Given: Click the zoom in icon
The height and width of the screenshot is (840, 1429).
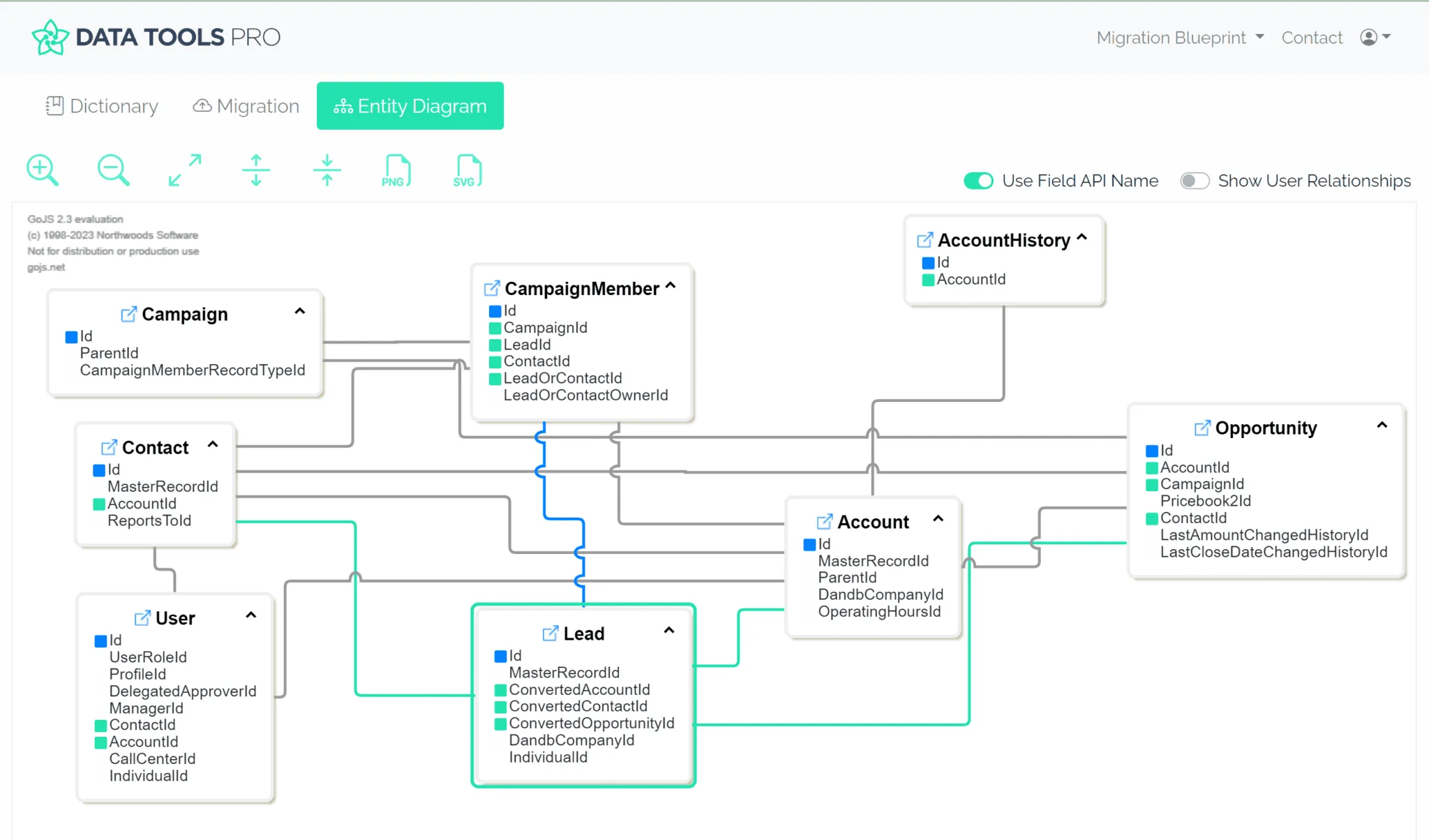Looking at the screenshot, I should coord(43,170).
